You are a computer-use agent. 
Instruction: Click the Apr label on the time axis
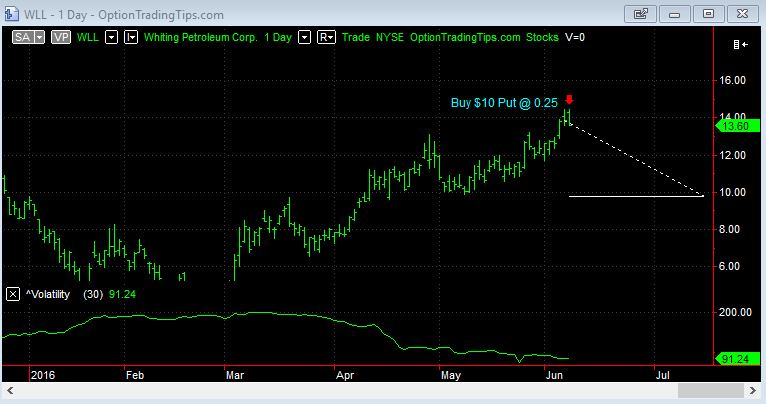point(345,375)
